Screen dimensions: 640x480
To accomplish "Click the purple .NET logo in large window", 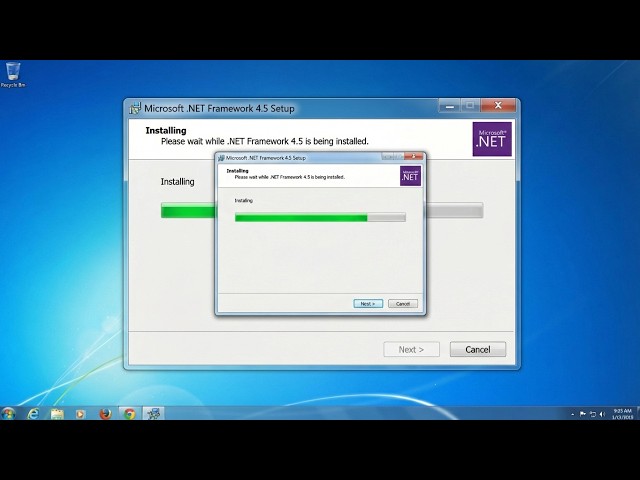I will 492,139.
